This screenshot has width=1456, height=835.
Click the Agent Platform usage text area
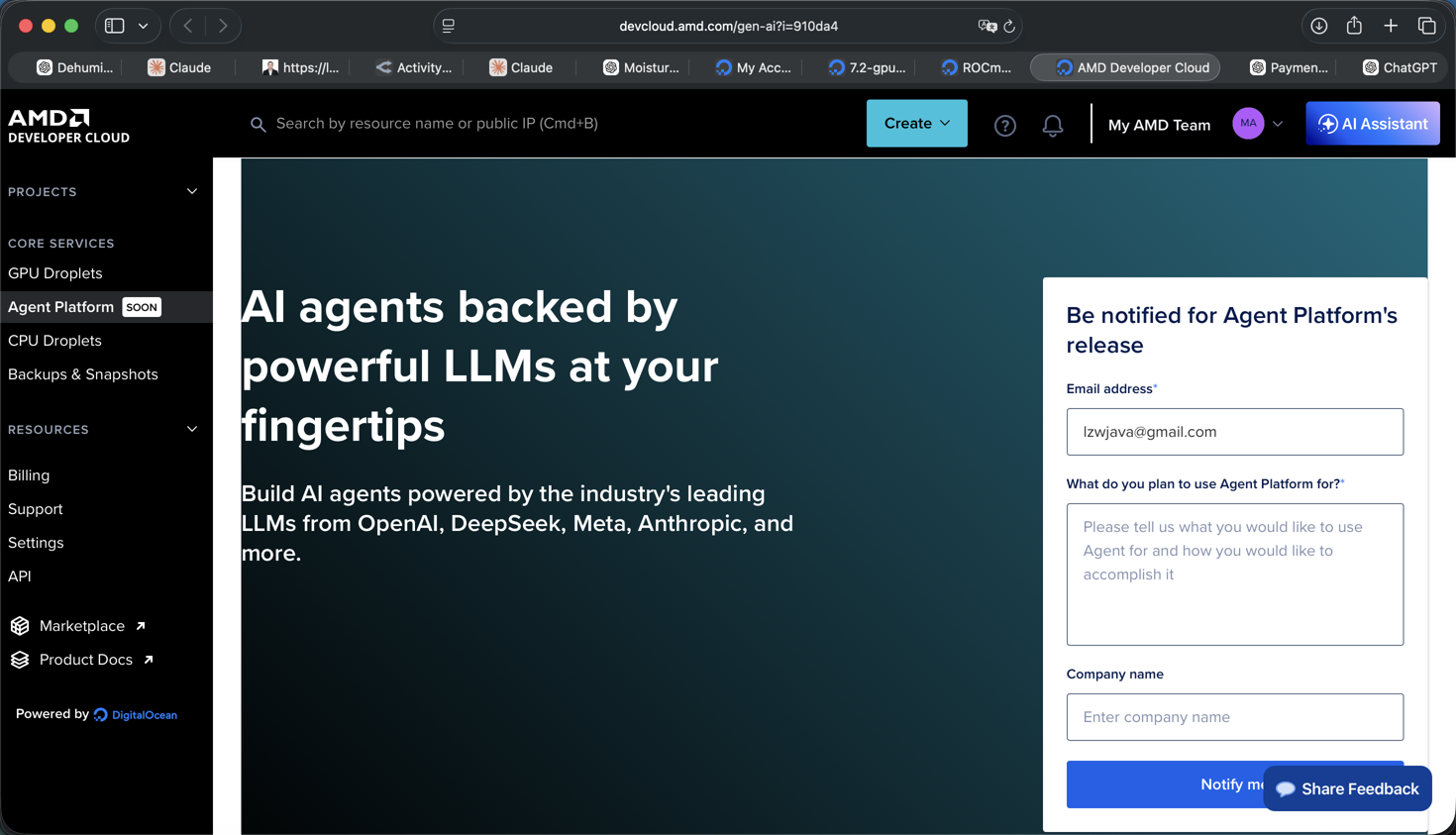click(1234, 574)
